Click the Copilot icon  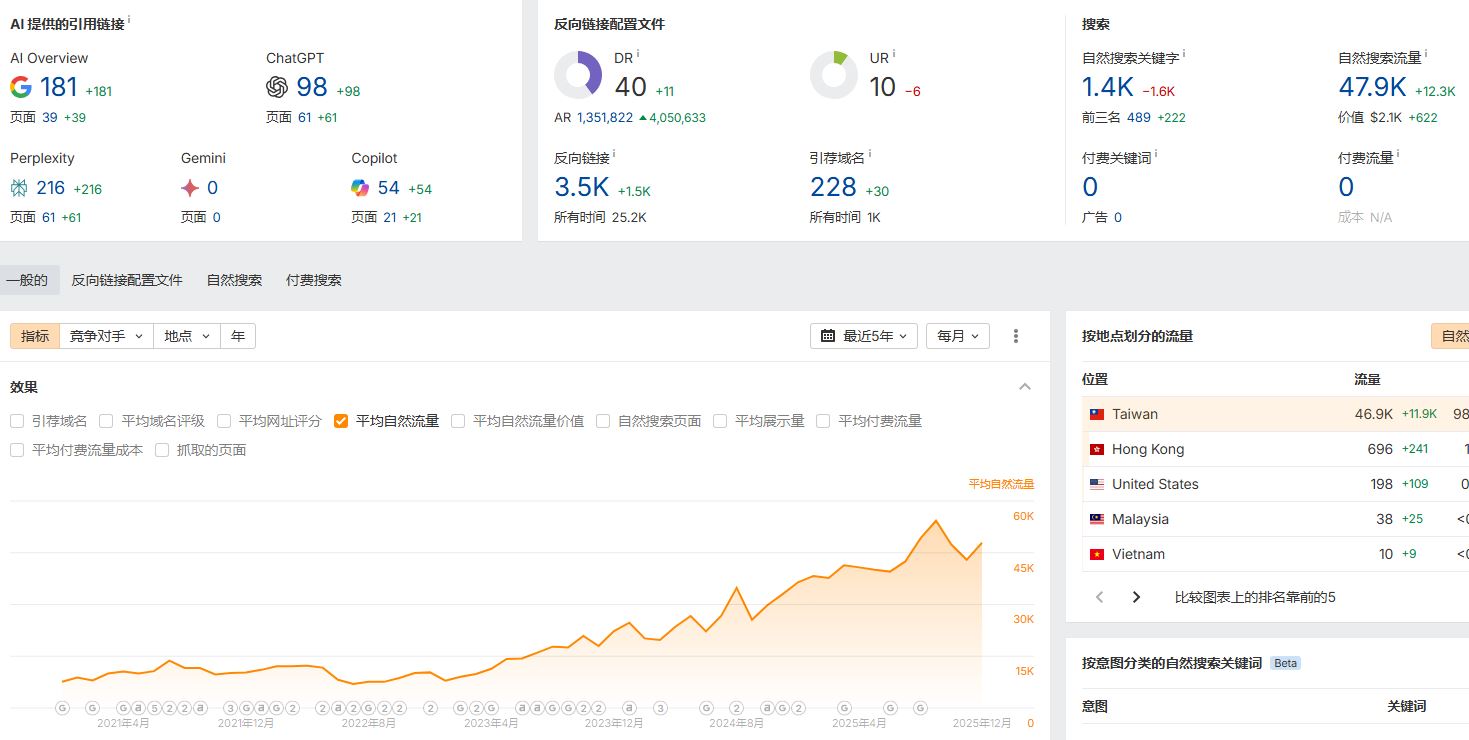pos(358,188)
